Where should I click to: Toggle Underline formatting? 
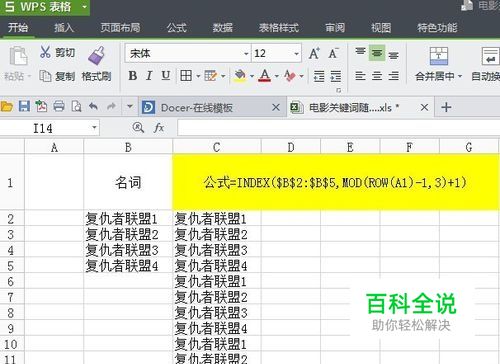point(166,76)
